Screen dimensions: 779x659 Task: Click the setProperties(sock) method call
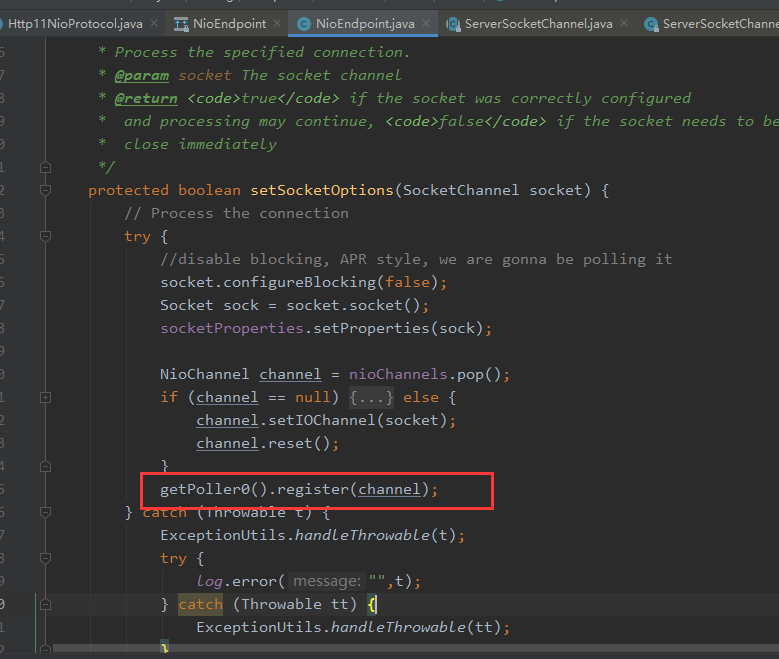[398, 329]
